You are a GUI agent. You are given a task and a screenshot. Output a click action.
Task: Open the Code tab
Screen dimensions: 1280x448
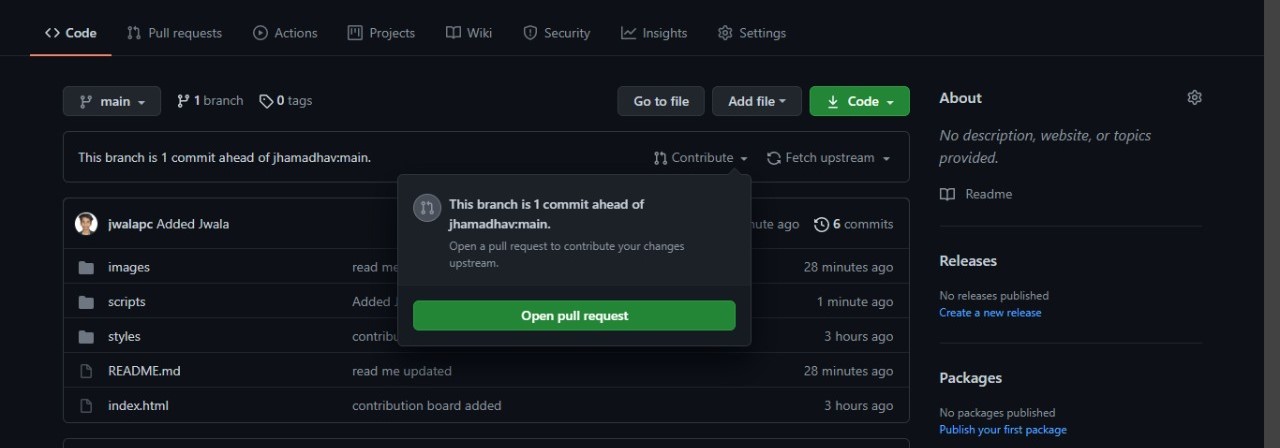[x=70, y=33]
